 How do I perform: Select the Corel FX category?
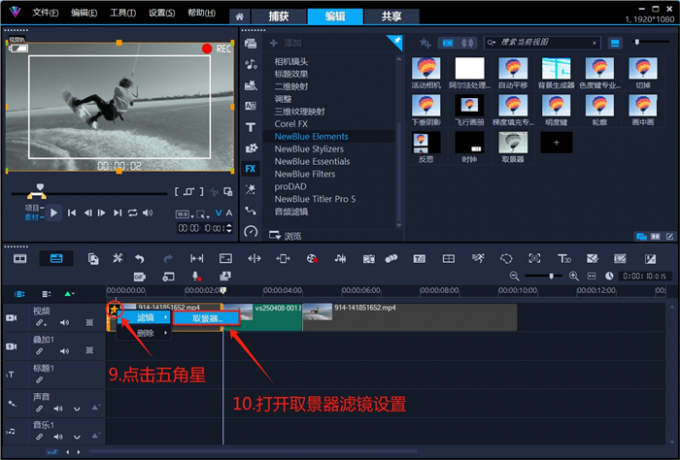click(x=291, y=124)
